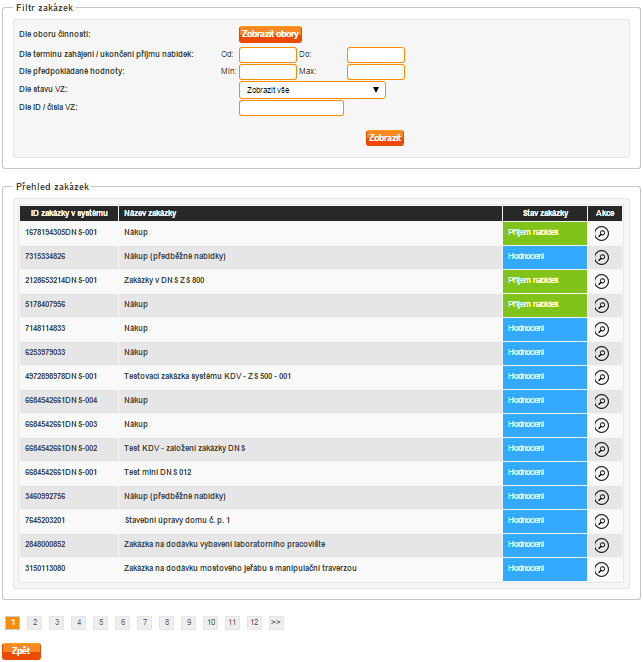
Task: Focus the 'Od' start date field
Action: (268, 55)
